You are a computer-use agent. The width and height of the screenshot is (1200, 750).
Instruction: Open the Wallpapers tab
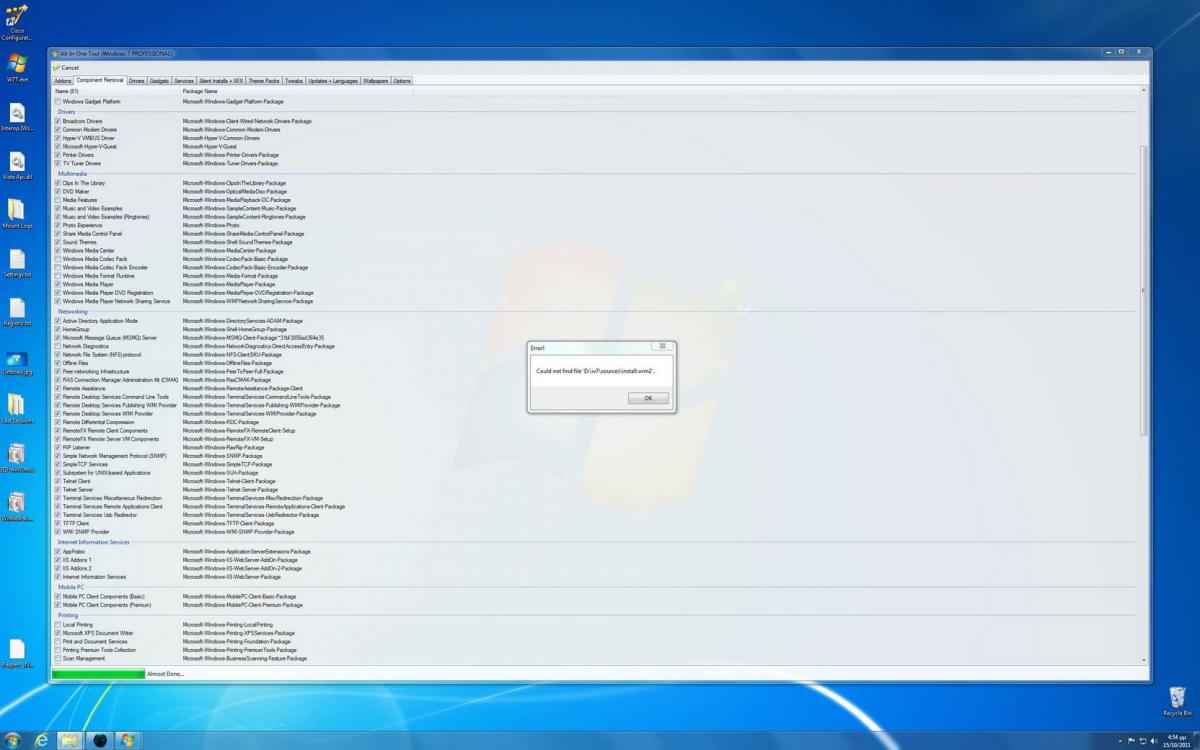[376, 80]
